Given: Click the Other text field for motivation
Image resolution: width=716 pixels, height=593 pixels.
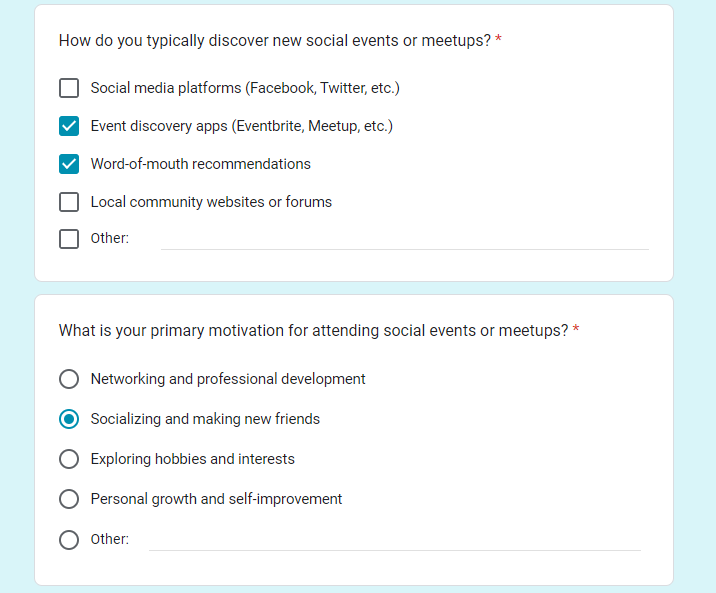Looking at the screenshot, I should coord(395,541).
